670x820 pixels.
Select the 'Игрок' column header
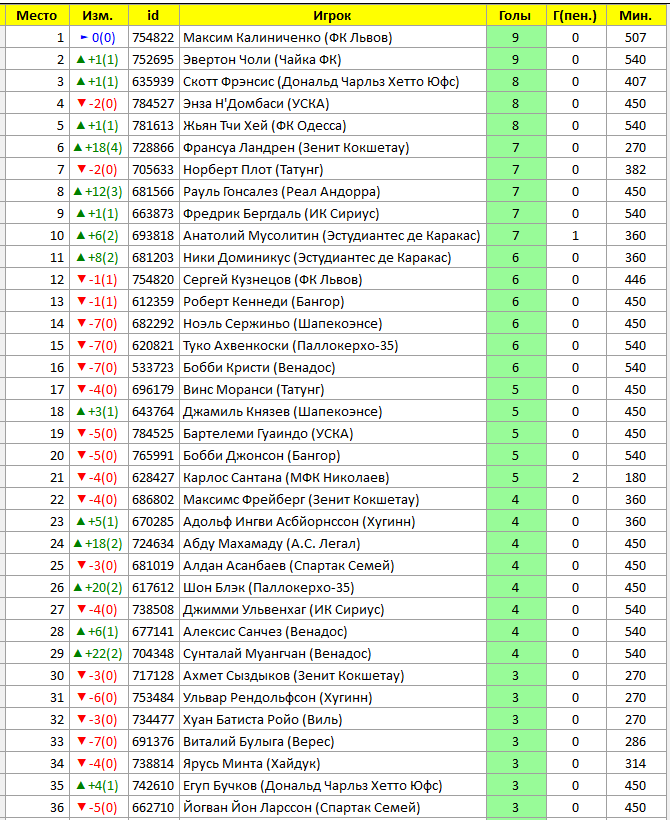tap(333, 16)
